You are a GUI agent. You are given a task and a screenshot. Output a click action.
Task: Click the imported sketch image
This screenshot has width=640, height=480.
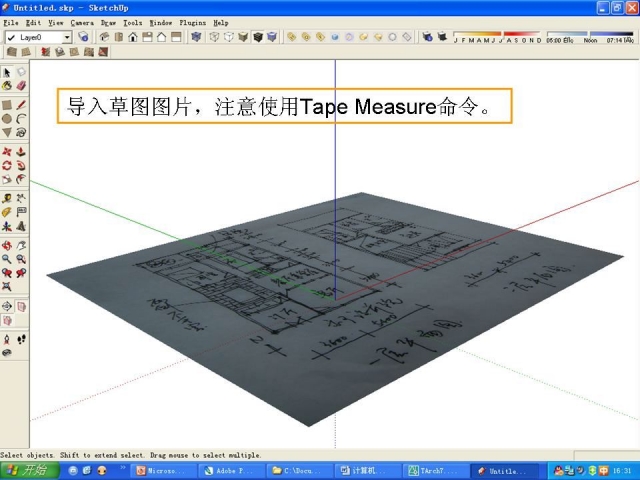pyautogui.click(x=335, y=310)
